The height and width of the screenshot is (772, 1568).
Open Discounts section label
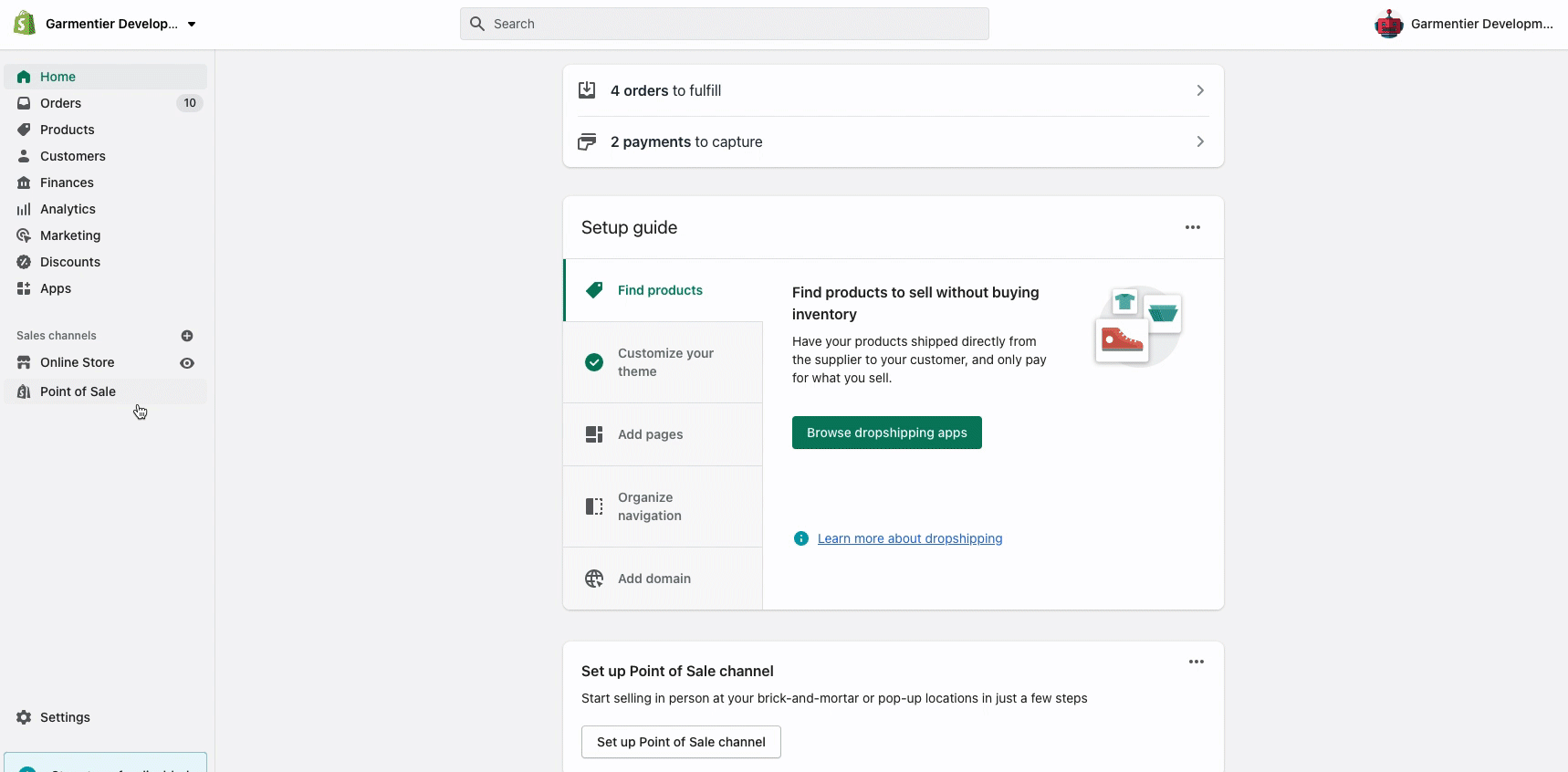(70, 262)
